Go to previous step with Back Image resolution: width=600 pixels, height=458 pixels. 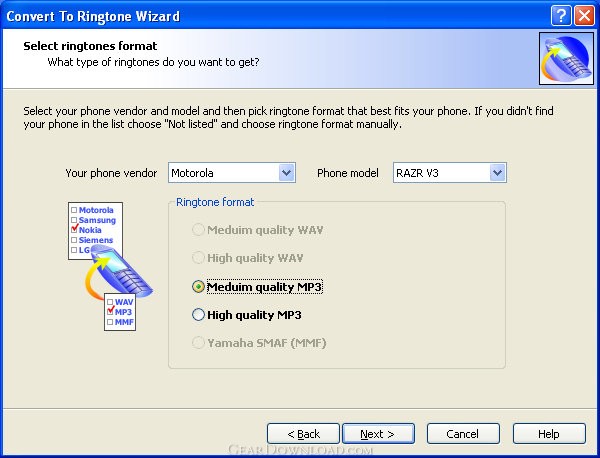tap(303, 434)
